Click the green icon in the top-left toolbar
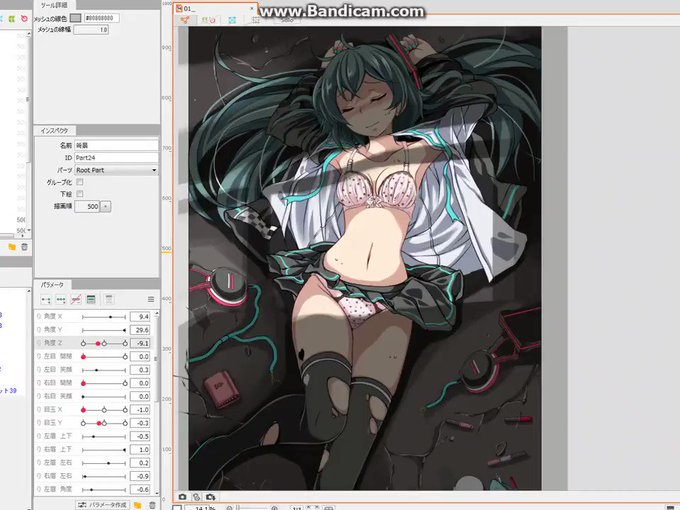This screenshot has width=680, height=510. (12, 19)
